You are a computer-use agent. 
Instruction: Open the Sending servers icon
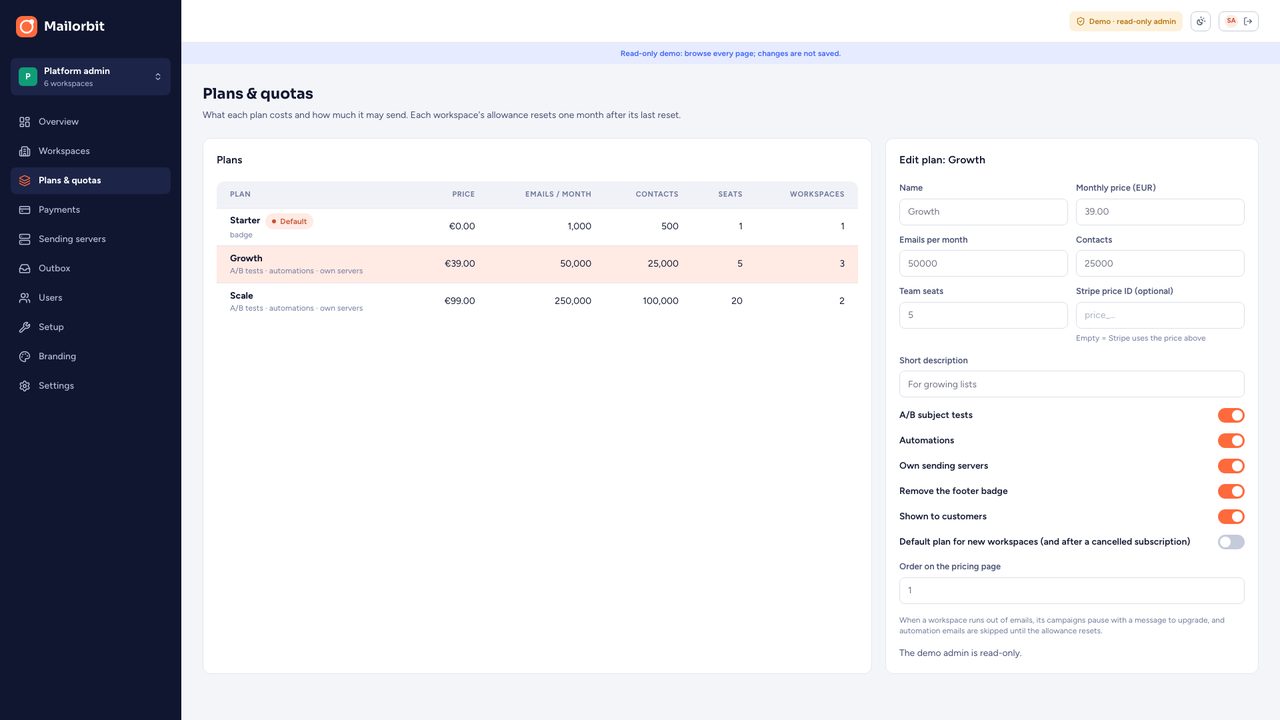click(x=25, y=239)
